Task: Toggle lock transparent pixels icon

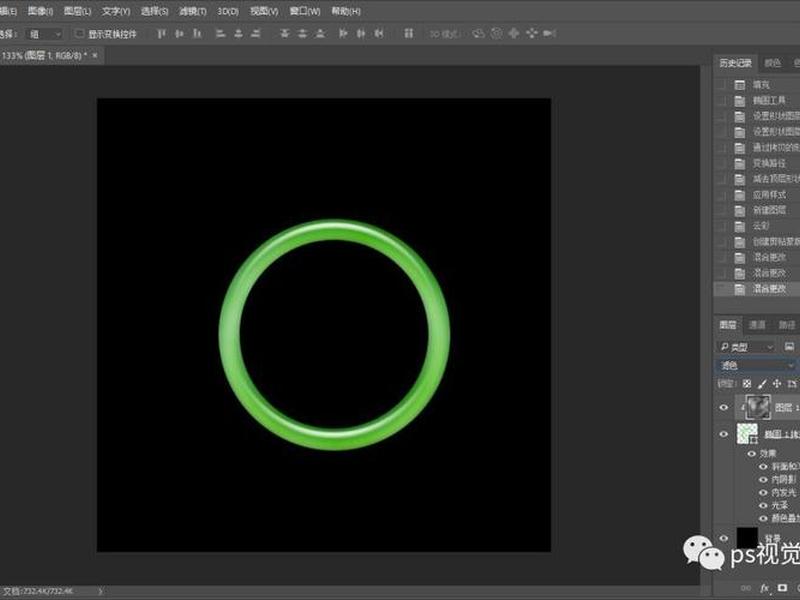Action: pyautogui.click(x=747, y=383)
